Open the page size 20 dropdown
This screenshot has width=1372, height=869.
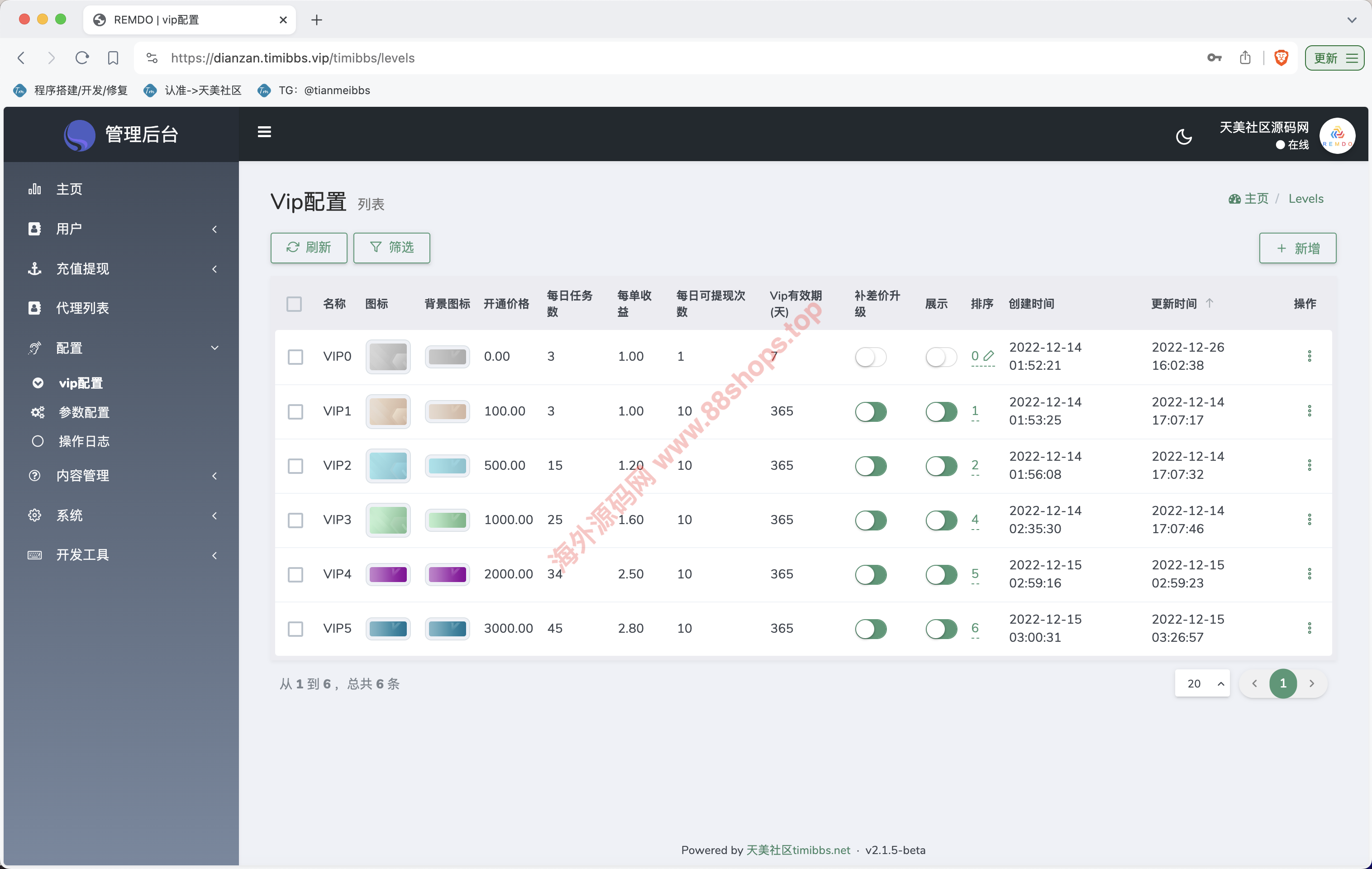(x=1202, y=683)
